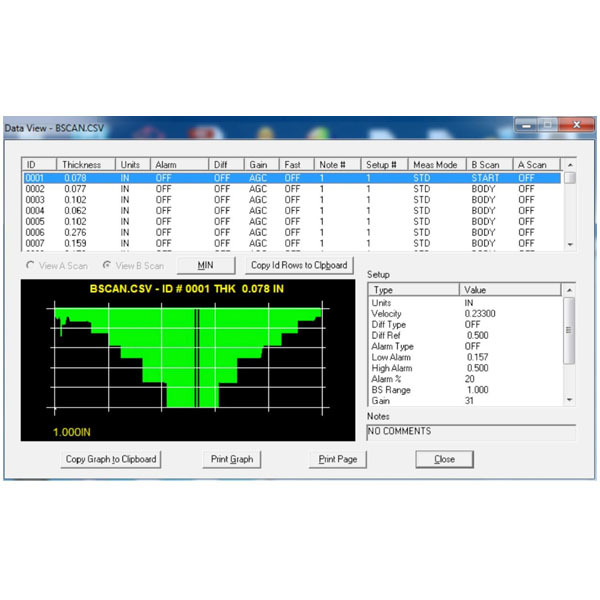Click the Meas Mode column header
Viewport: 600px width, 600px height.
pos(435,164)
